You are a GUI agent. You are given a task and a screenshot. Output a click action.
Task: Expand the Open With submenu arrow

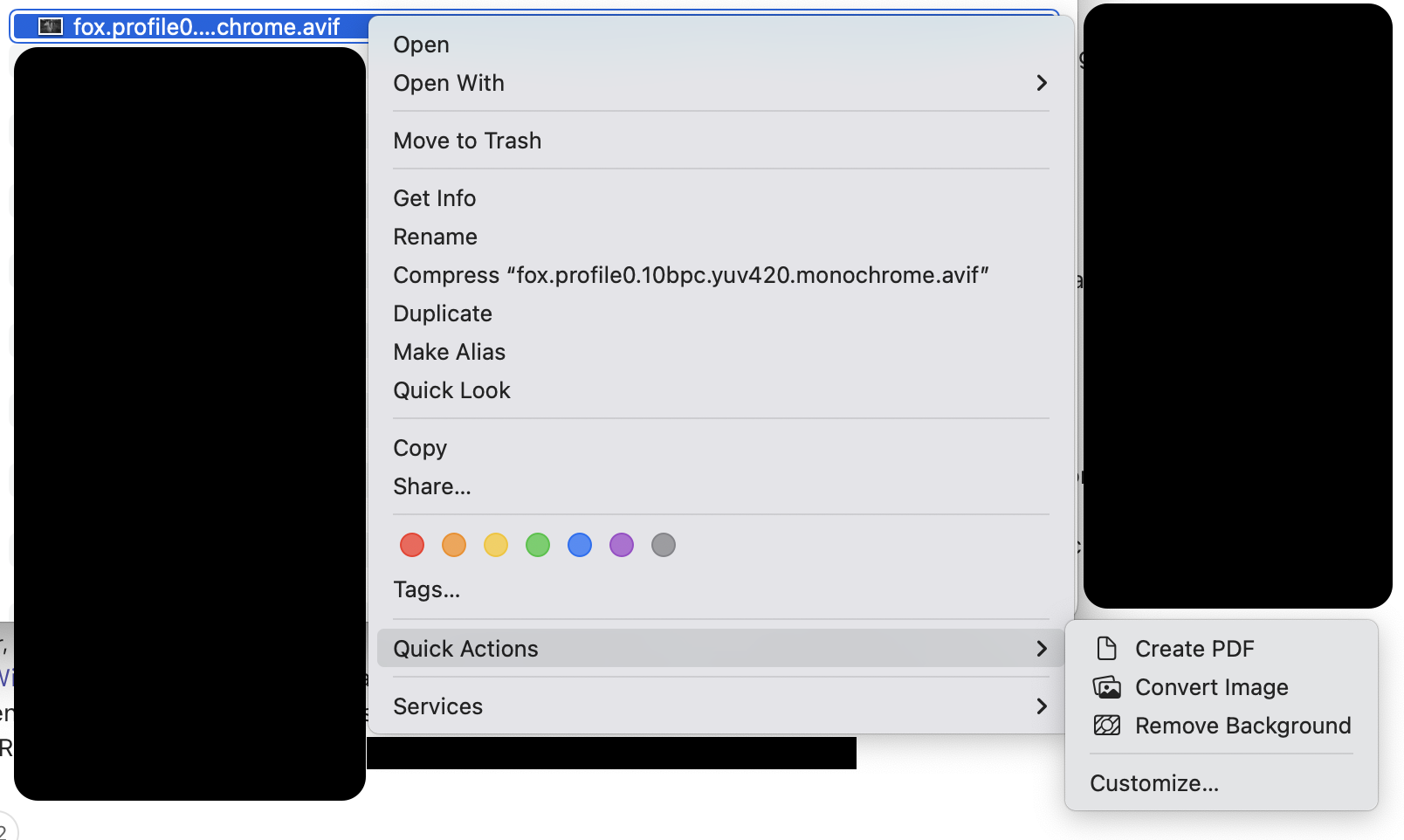click(x=1041, y=83)
